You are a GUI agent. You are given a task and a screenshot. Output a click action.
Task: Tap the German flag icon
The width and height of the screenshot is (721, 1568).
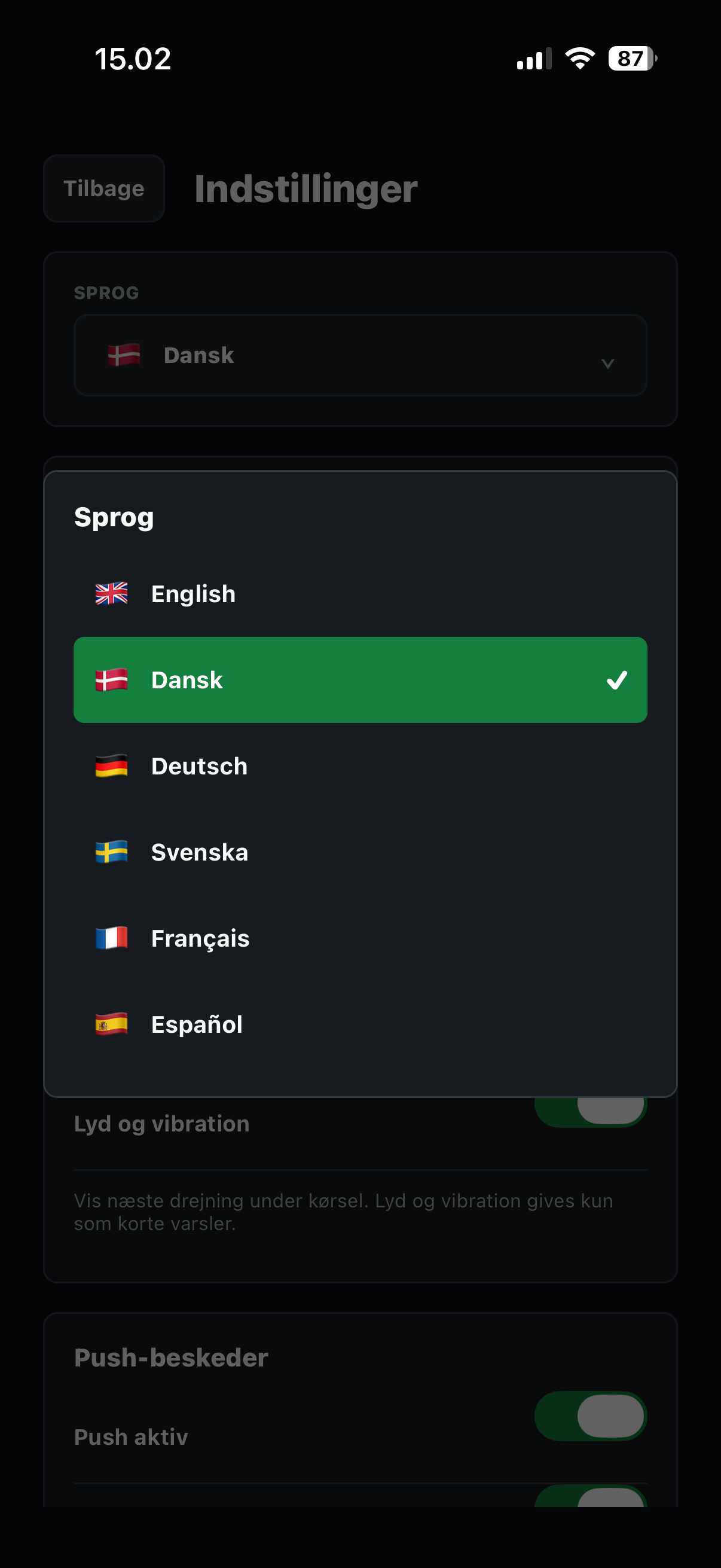[111, 765]
